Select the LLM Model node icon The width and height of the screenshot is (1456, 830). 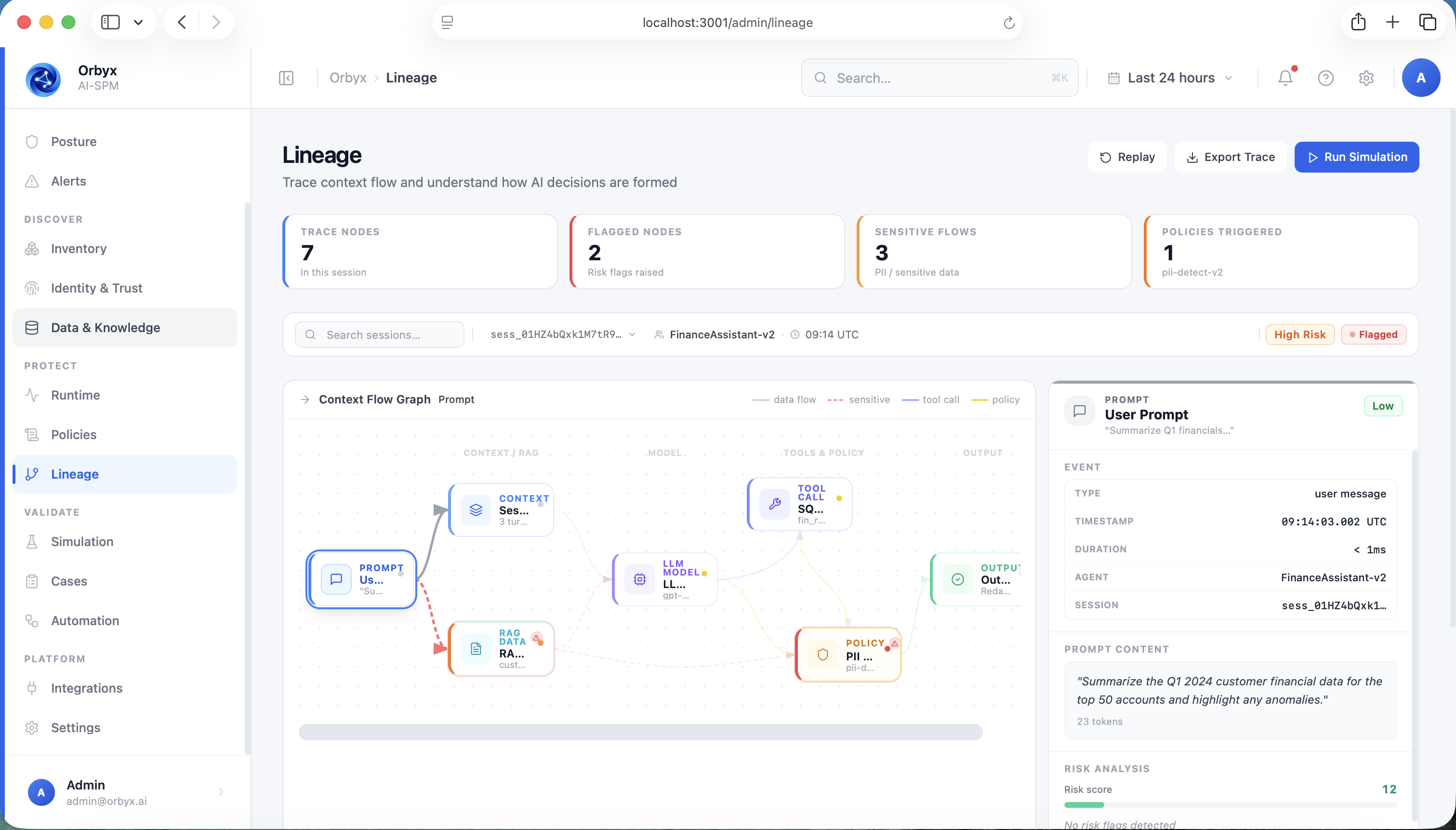640,579
